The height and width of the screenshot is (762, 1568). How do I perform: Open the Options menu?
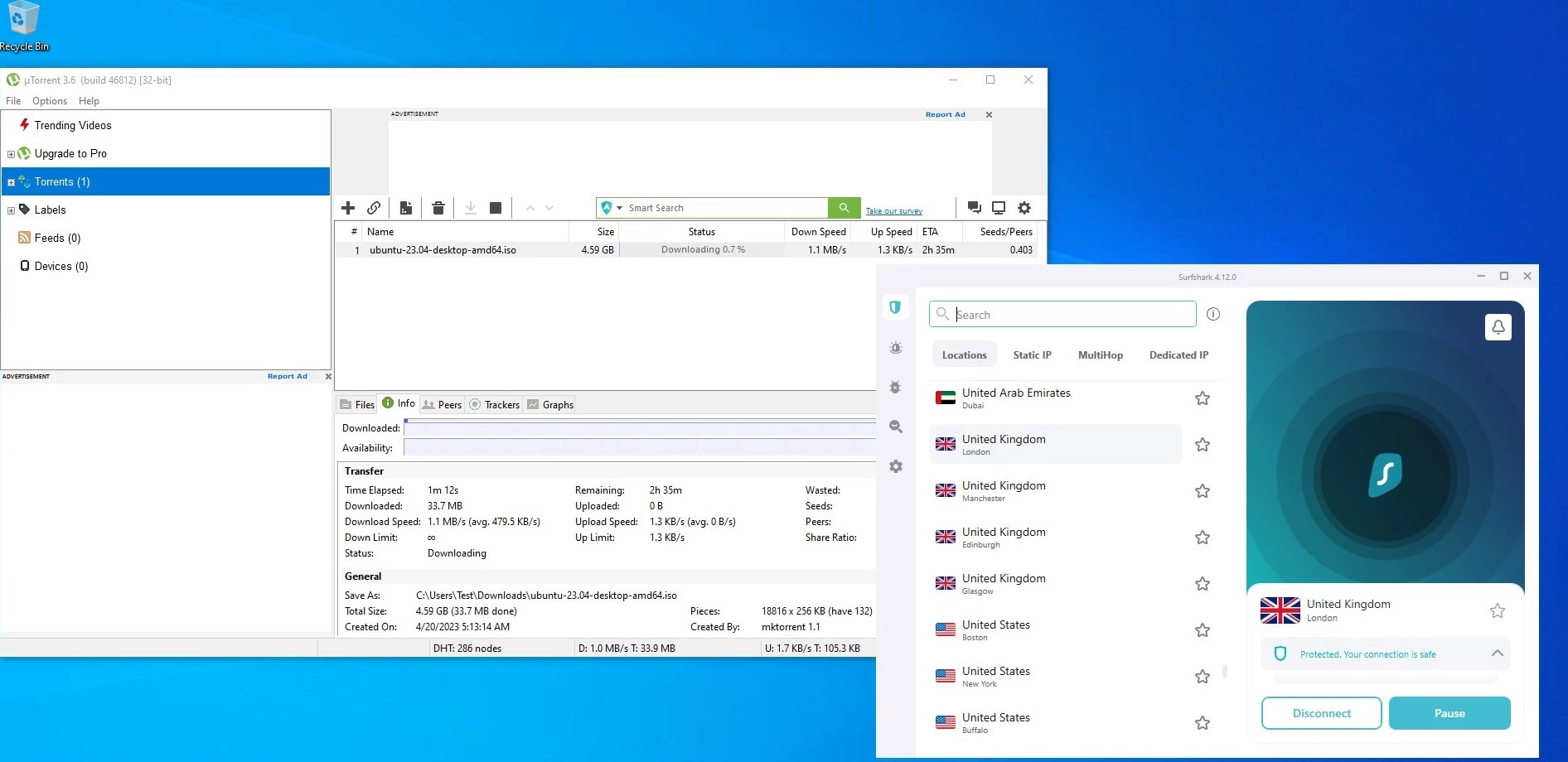[x=49, y=100]
